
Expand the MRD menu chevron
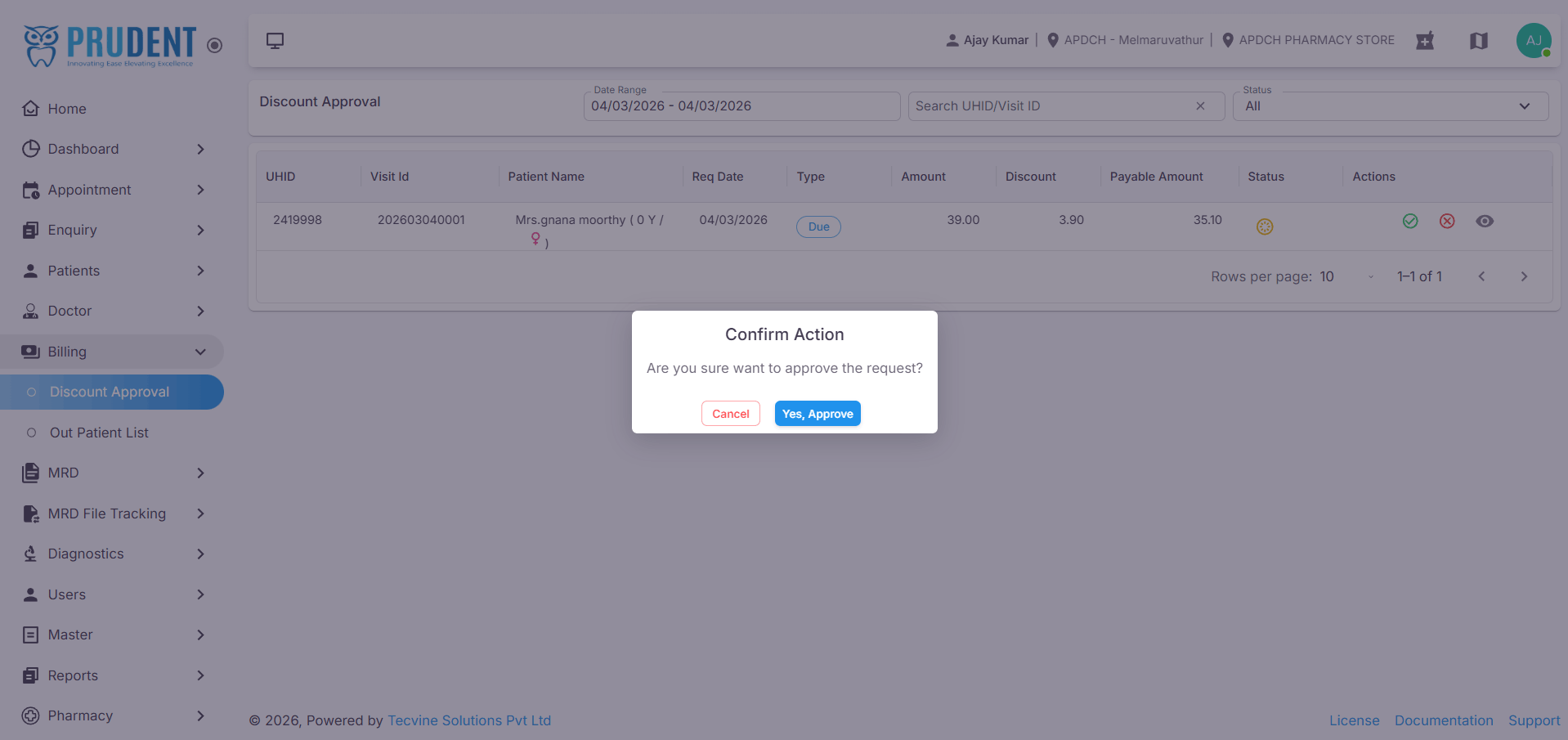pyautogui.click(x=200, y=473)
